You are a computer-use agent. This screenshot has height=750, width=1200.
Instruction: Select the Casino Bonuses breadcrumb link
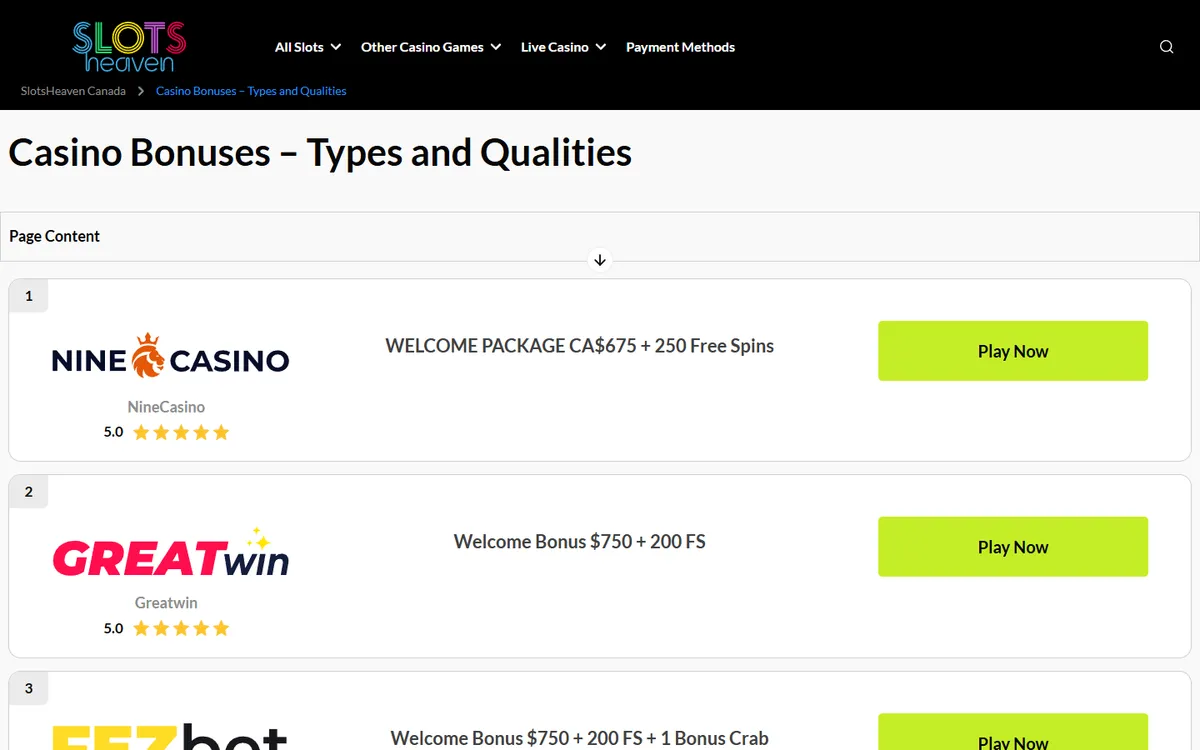(x=251, y=91)
